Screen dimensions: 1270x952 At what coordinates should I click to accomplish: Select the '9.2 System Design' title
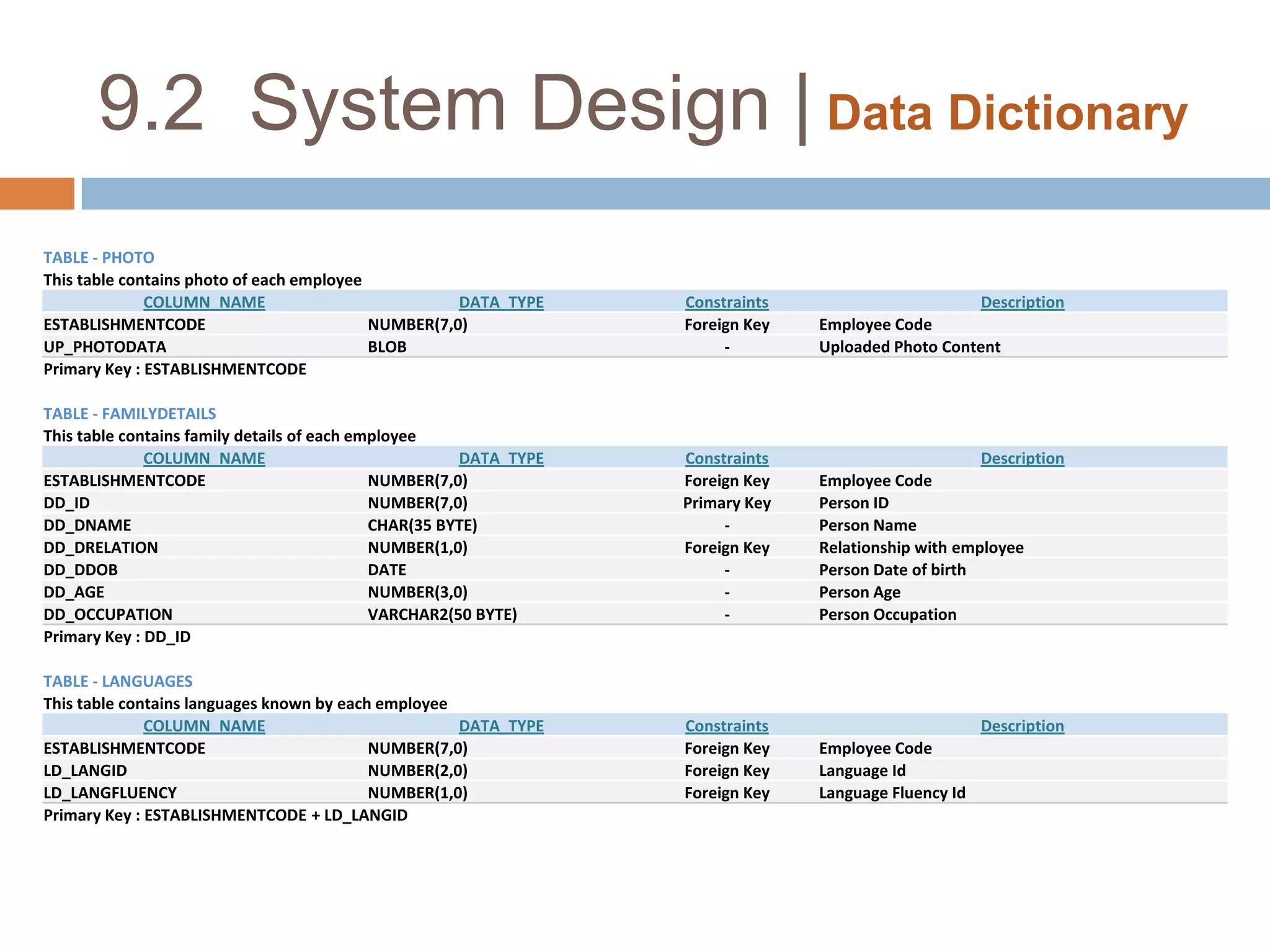[x=434, y=104]
